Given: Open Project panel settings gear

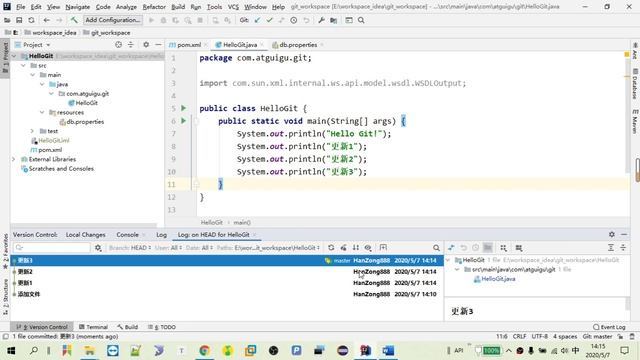Looking at the screenshot, I should [x=146, y=45].
